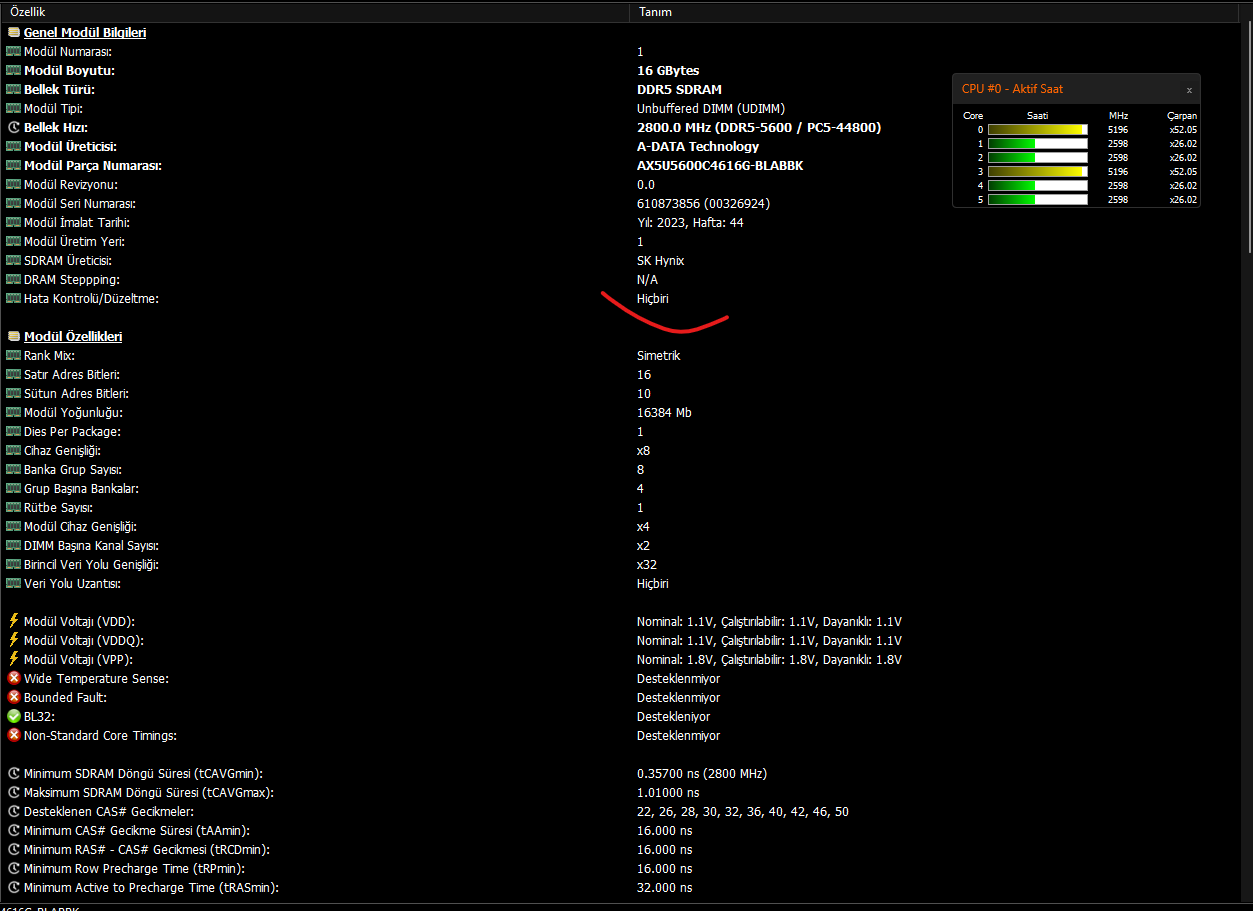Click the Satır Adres Bitleri row label
Screen dimensions: 1253x911
pyautogui.click(x=72, y=374)
